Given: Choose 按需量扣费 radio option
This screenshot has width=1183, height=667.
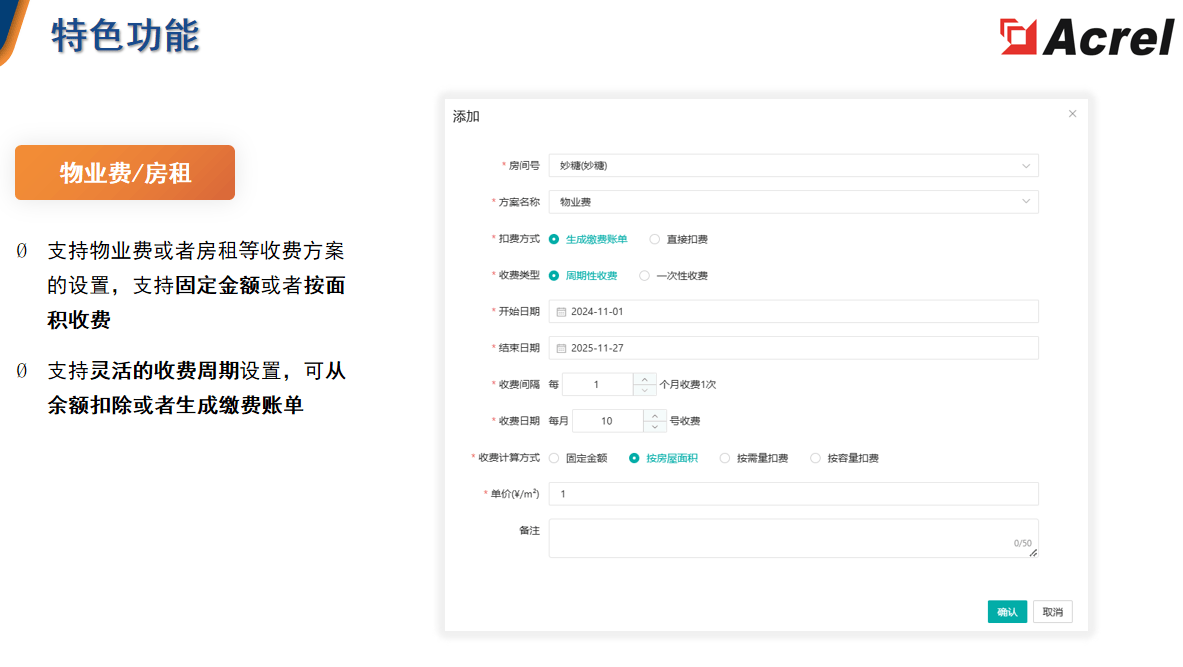Looking at the screenshot, I should (725, 458).
